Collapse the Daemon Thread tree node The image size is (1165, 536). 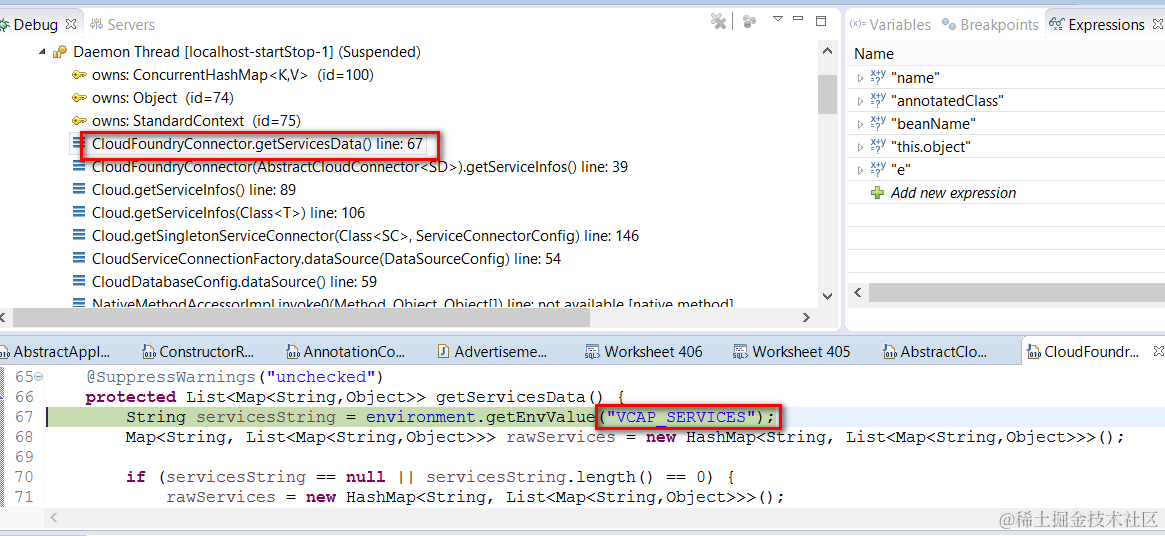click(40, 52)
